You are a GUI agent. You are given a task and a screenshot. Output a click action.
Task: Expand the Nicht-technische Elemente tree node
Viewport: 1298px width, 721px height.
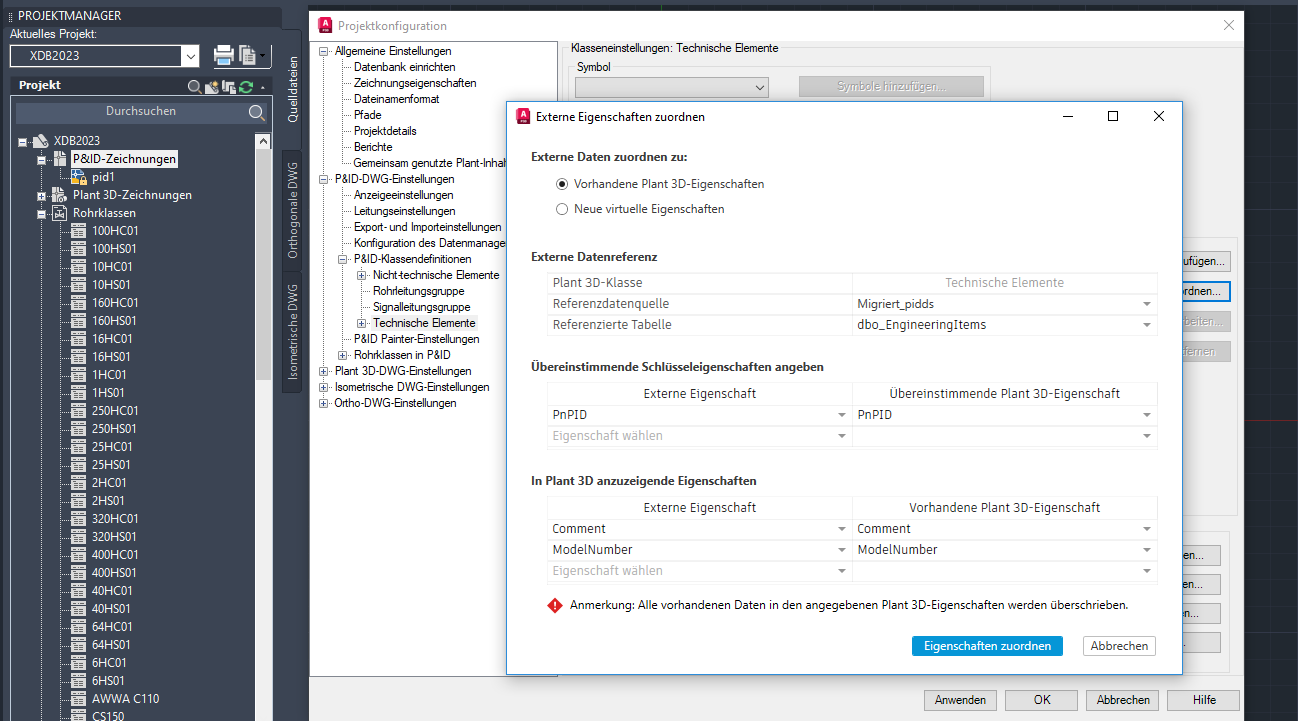(x=362, y=275)
